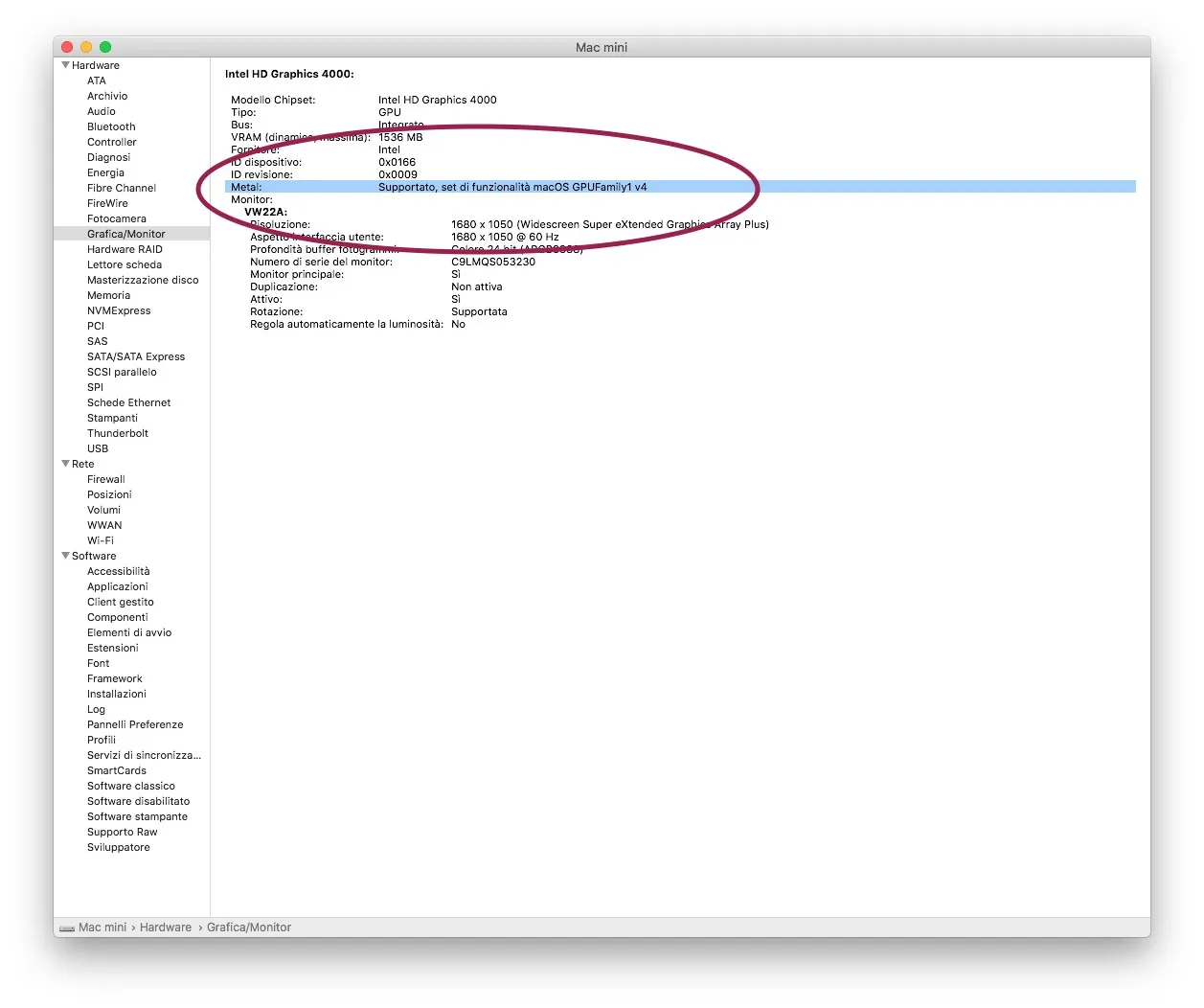
Task: Select Diagnosi in the sidebar
Action: tap(108, 157)
